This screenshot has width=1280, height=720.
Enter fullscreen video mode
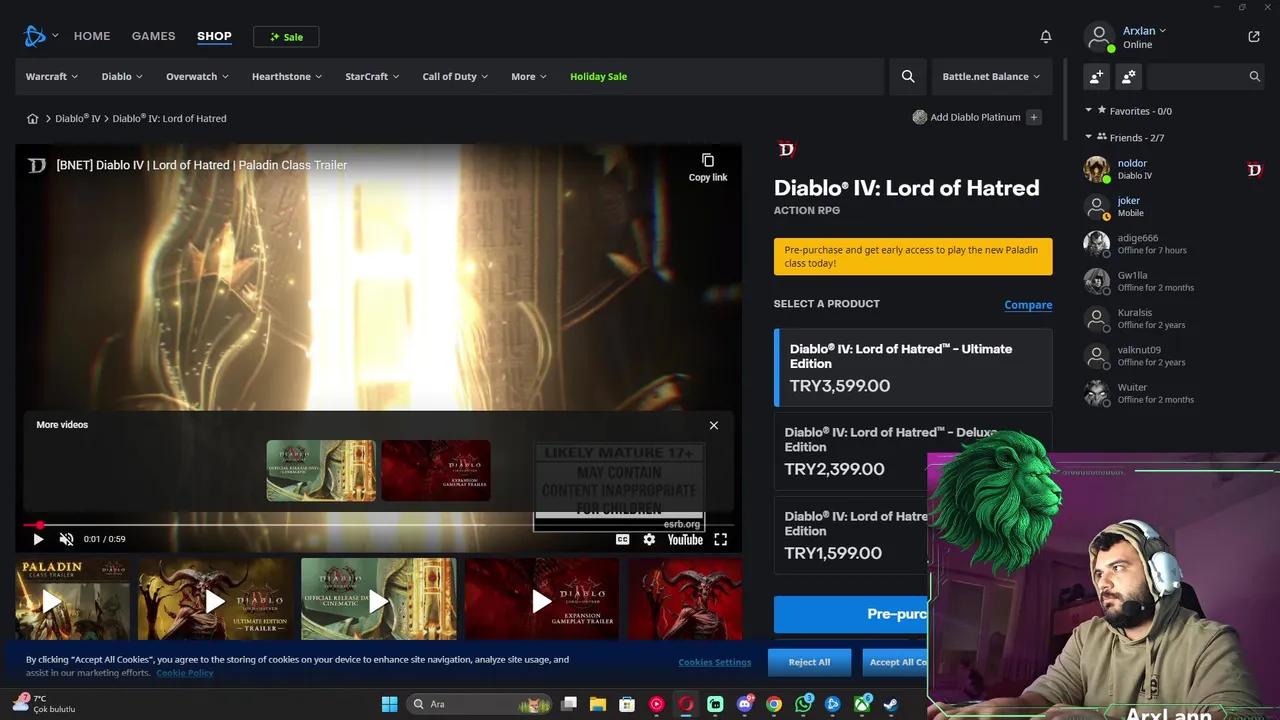click(x=720, y=539)
